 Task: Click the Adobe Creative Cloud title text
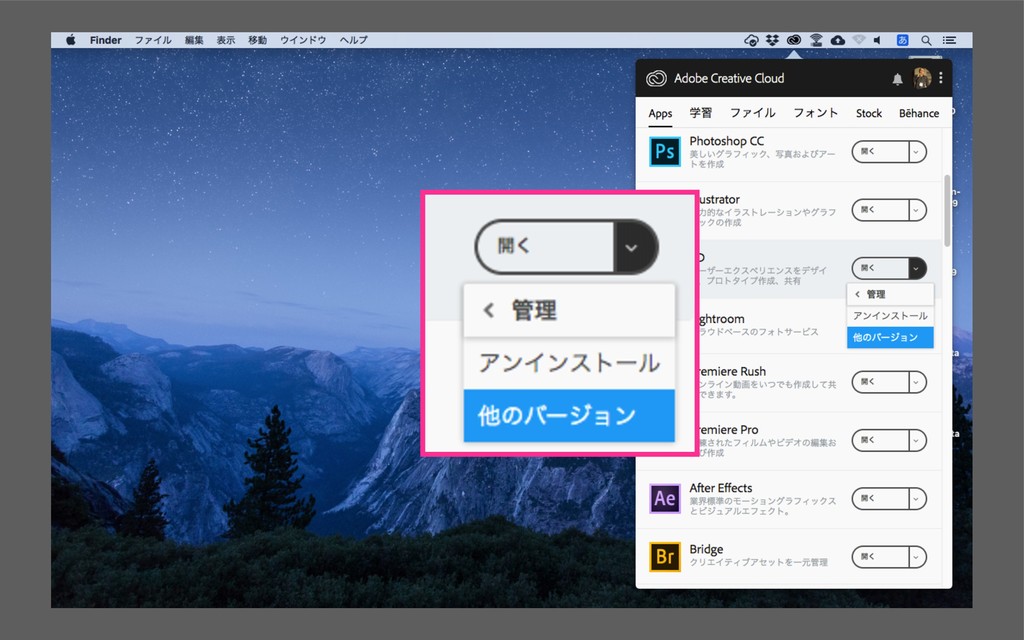coord(729,78)
